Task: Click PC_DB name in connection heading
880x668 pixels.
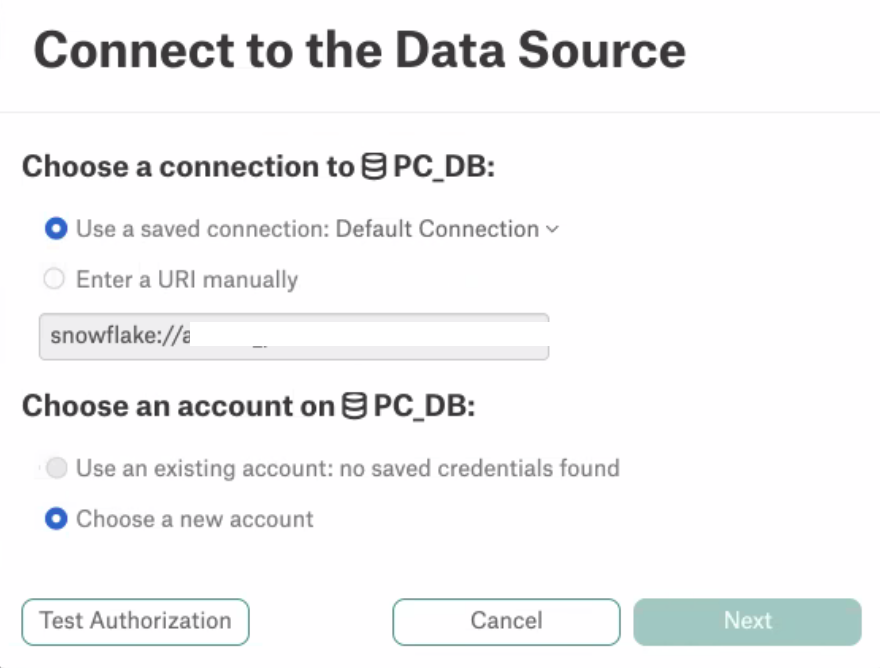Action: pos(444,167)
